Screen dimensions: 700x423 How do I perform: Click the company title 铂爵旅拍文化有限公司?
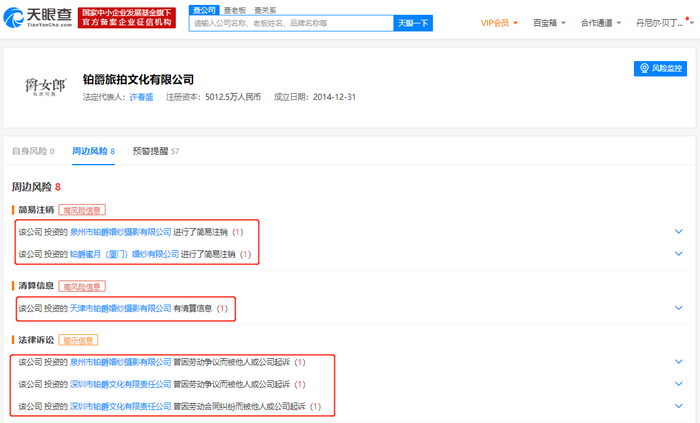point(138,80)
